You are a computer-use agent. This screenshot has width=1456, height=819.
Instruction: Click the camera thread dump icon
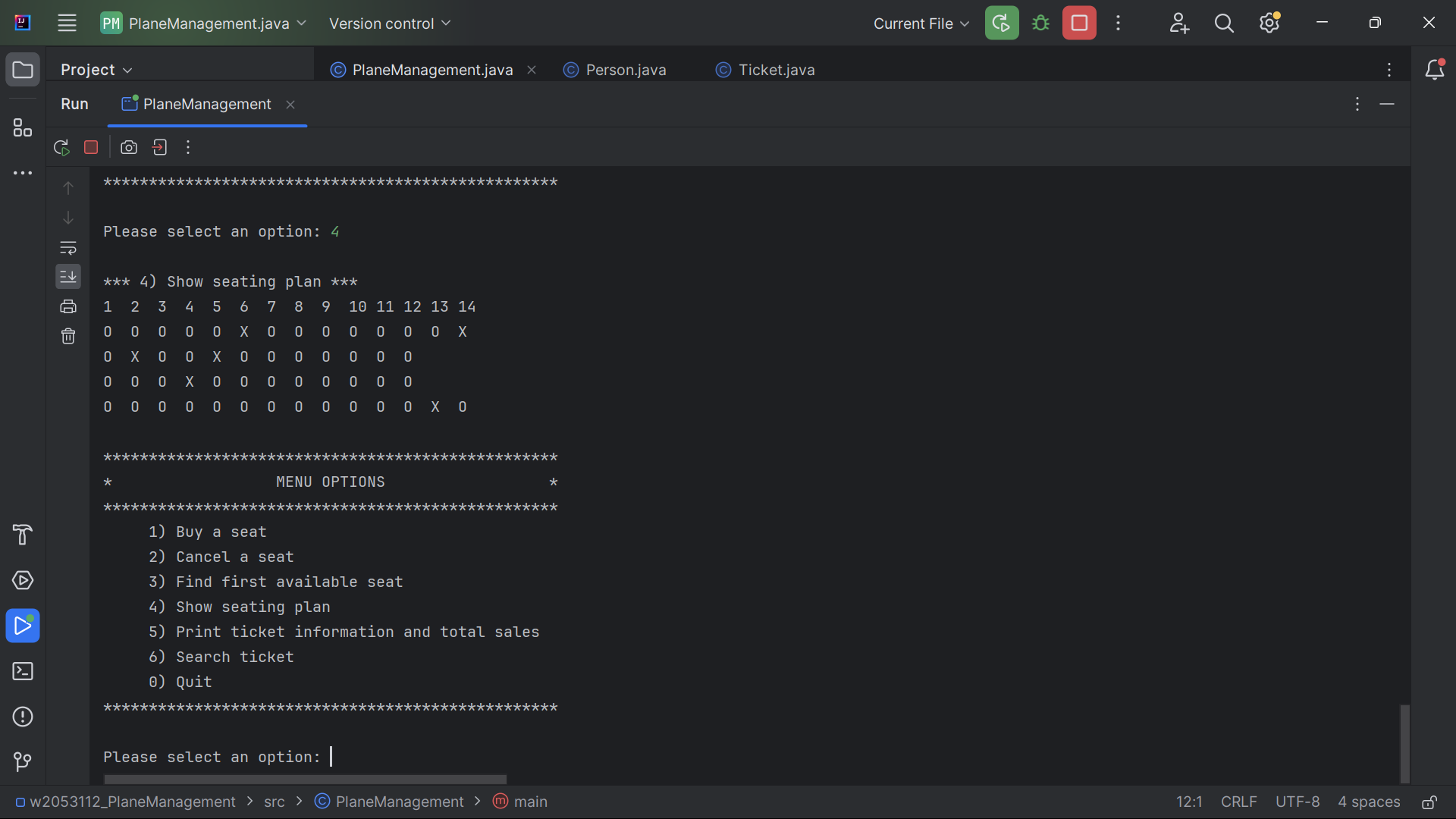click(129, 147)
